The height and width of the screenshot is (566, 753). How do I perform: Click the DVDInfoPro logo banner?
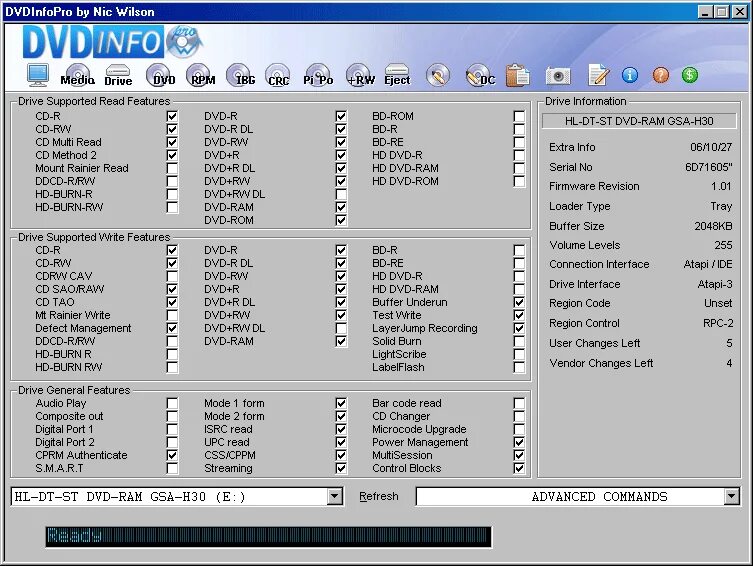click(112, 42)
